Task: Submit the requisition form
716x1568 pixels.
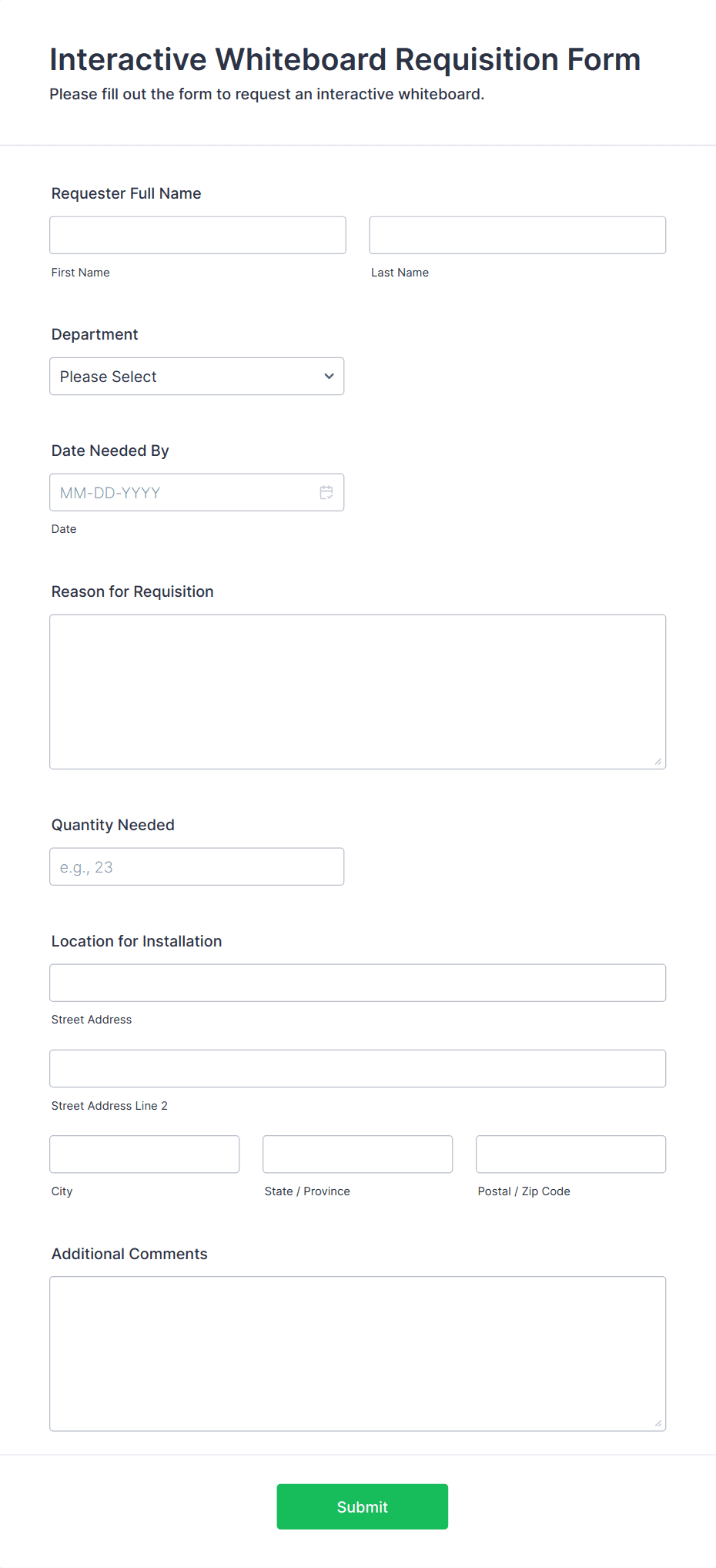Action: pyautogui.click(x=363, y=1506)
